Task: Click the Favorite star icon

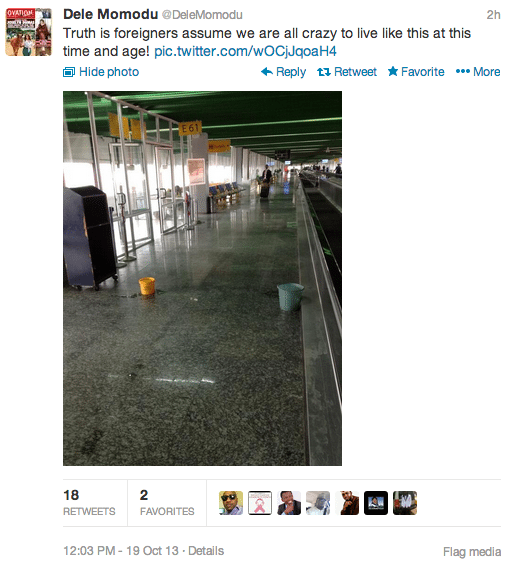Action: tap(393, 71)
